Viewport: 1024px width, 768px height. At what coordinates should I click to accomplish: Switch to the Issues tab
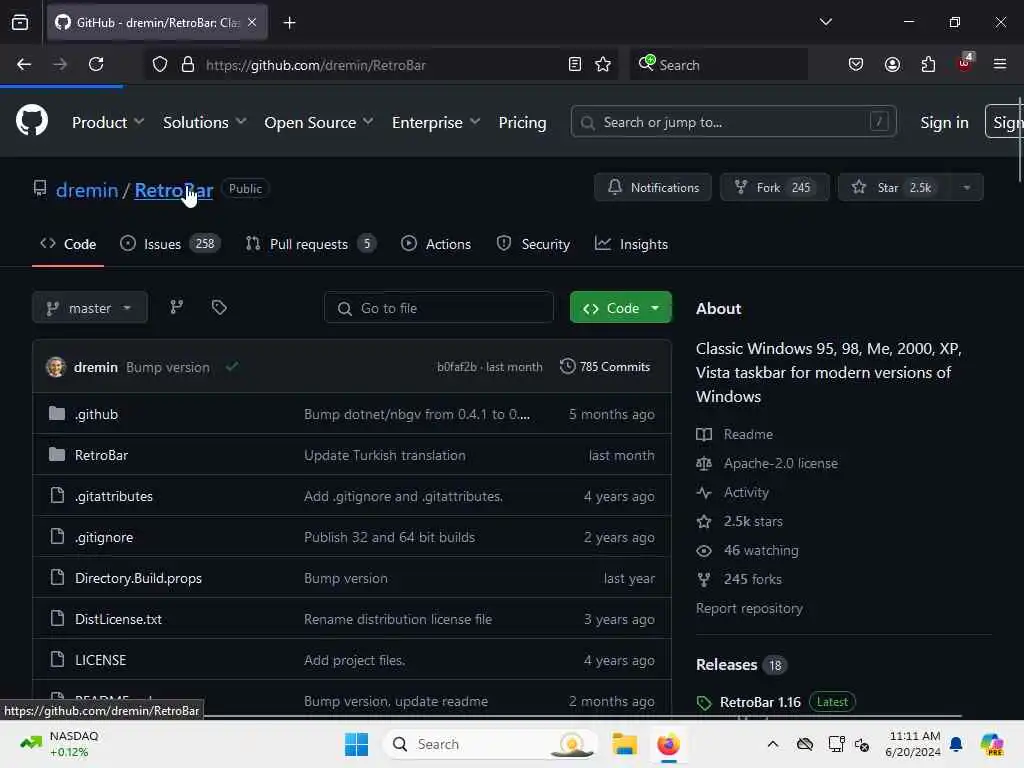tap(170, 244)
